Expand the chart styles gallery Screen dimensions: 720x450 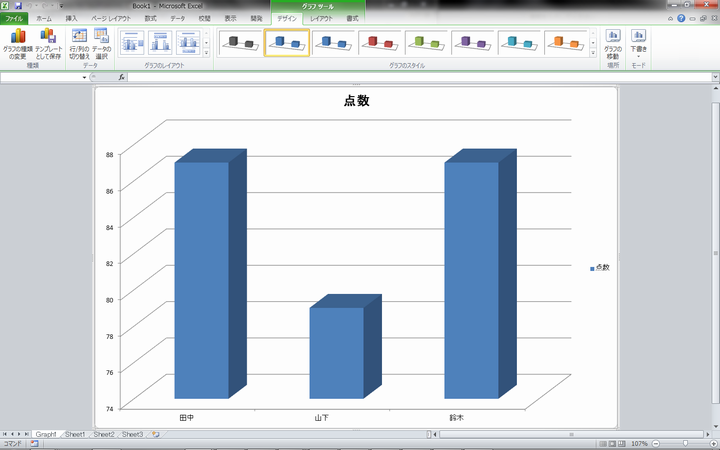tap(592, 52)
